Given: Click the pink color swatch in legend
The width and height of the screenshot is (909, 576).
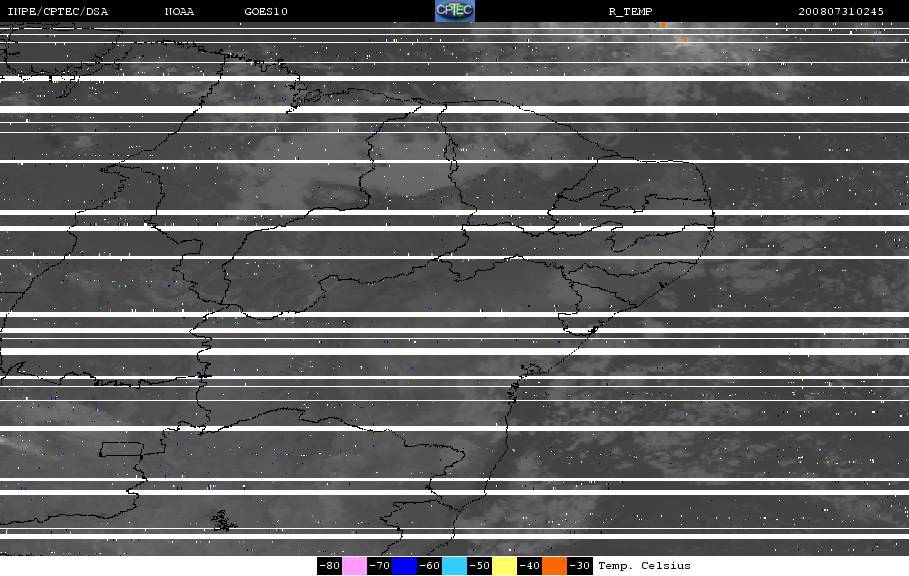Looking at the screenshot, I should (x=354, y=566).
